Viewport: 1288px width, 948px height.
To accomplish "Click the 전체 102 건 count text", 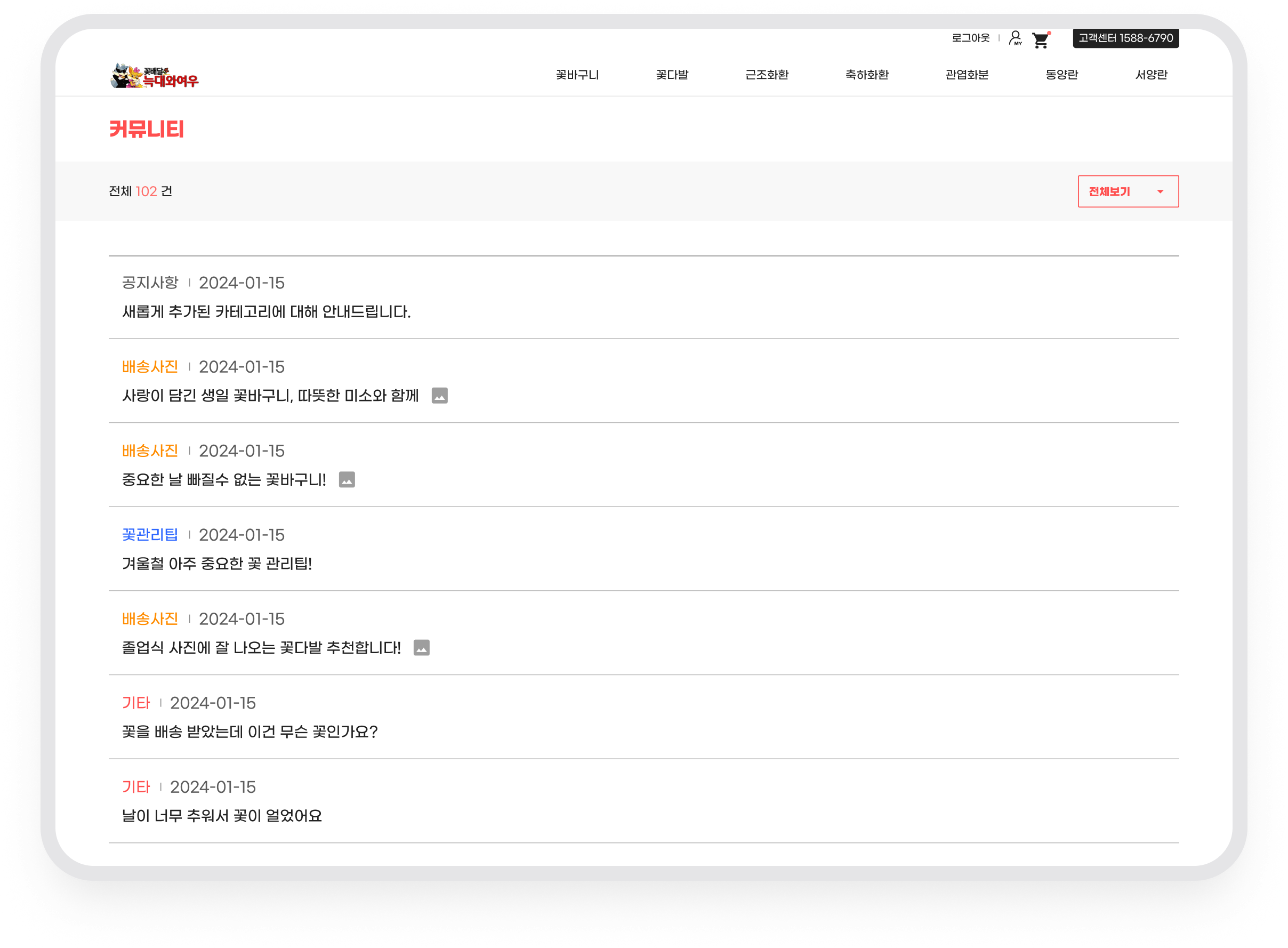I will click(140, 191).
